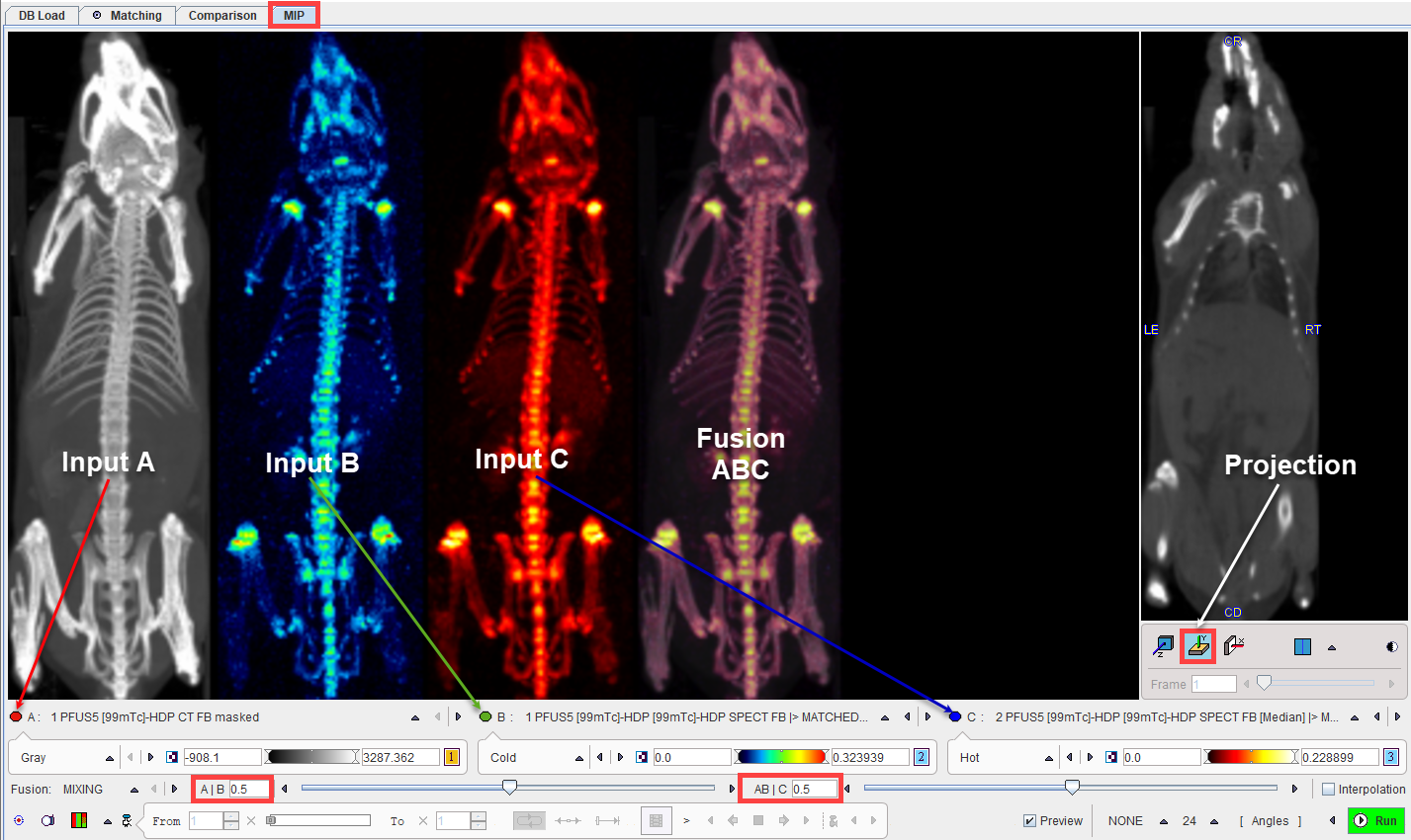Open series list arrow for input B
This screenshot has height=840, width=1411.
(885, 717)
